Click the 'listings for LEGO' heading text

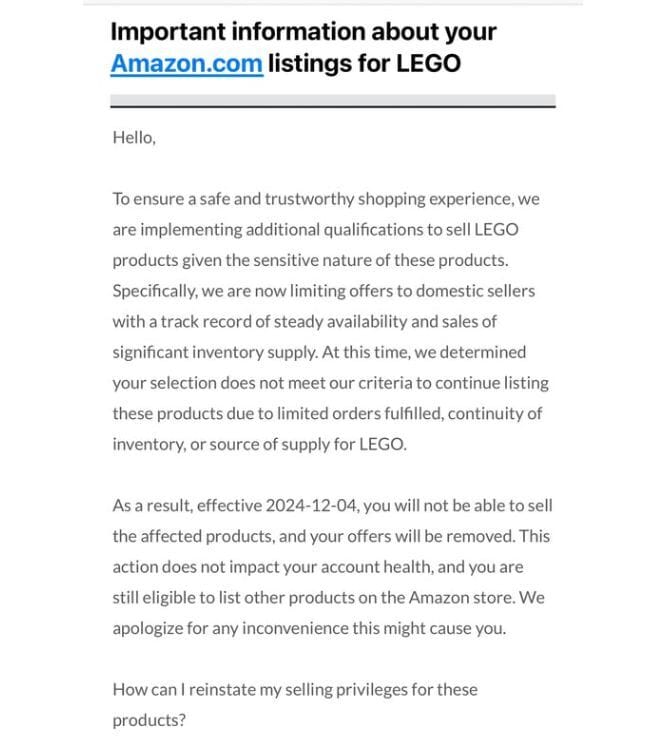pyautogui.click(x=364, y=64)
